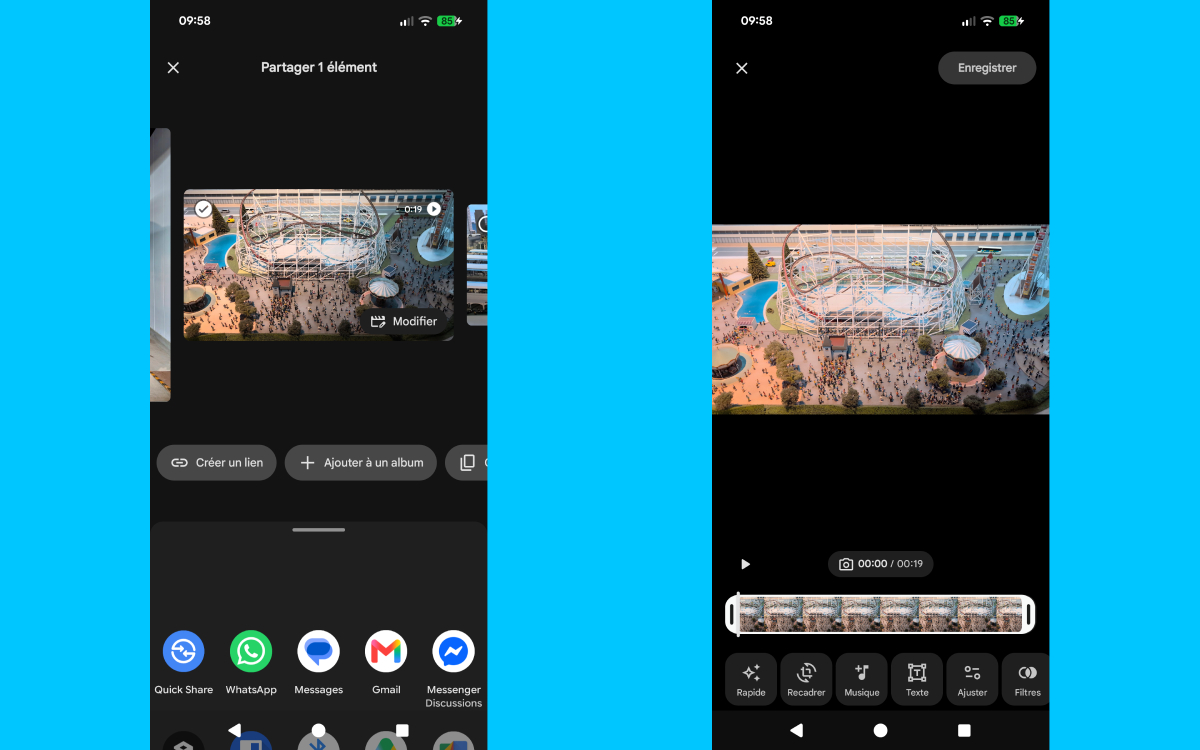Tap the Android back button in the editor
This screenshot has height=750, width=1200.
(796, 731)
